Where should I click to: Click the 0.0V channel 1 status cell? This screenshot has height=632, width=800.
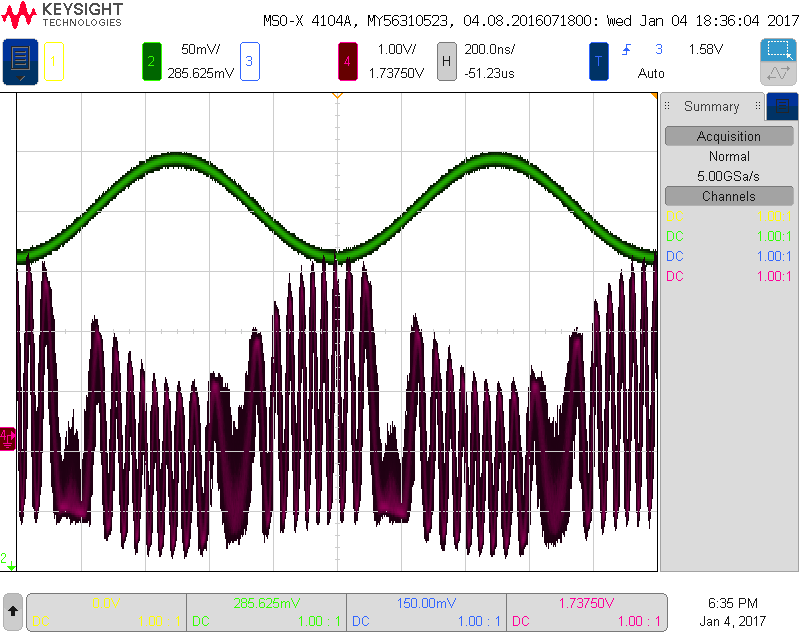[x=107, y=612]
